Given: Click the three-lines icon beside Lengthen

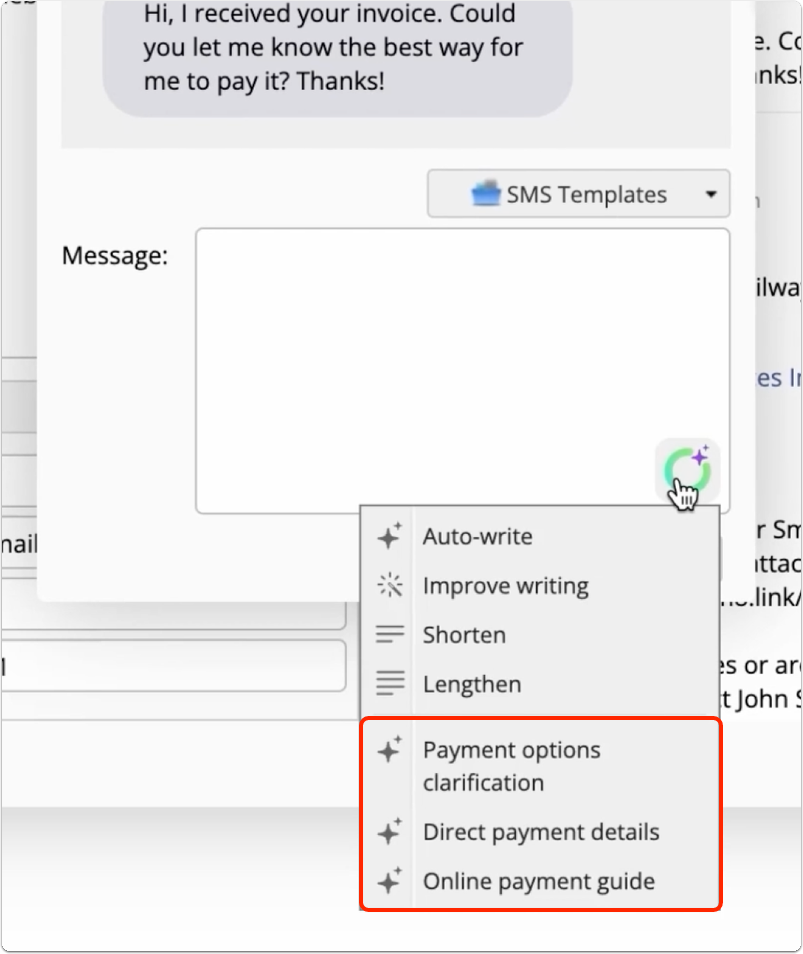Looking at the screenshot, I should click(388, 683).
